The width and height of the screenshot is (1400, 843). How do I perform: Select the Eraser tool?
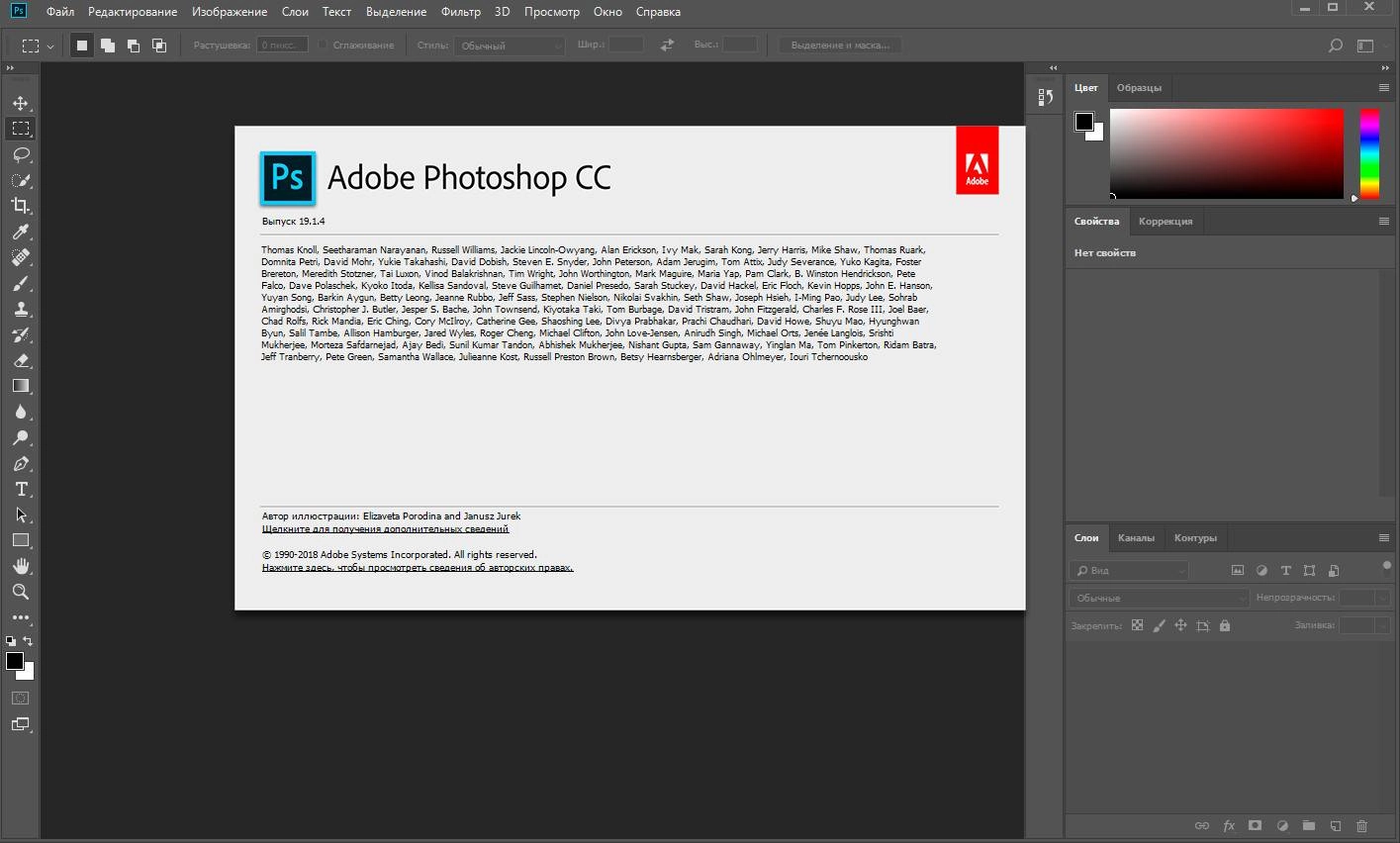21,360
